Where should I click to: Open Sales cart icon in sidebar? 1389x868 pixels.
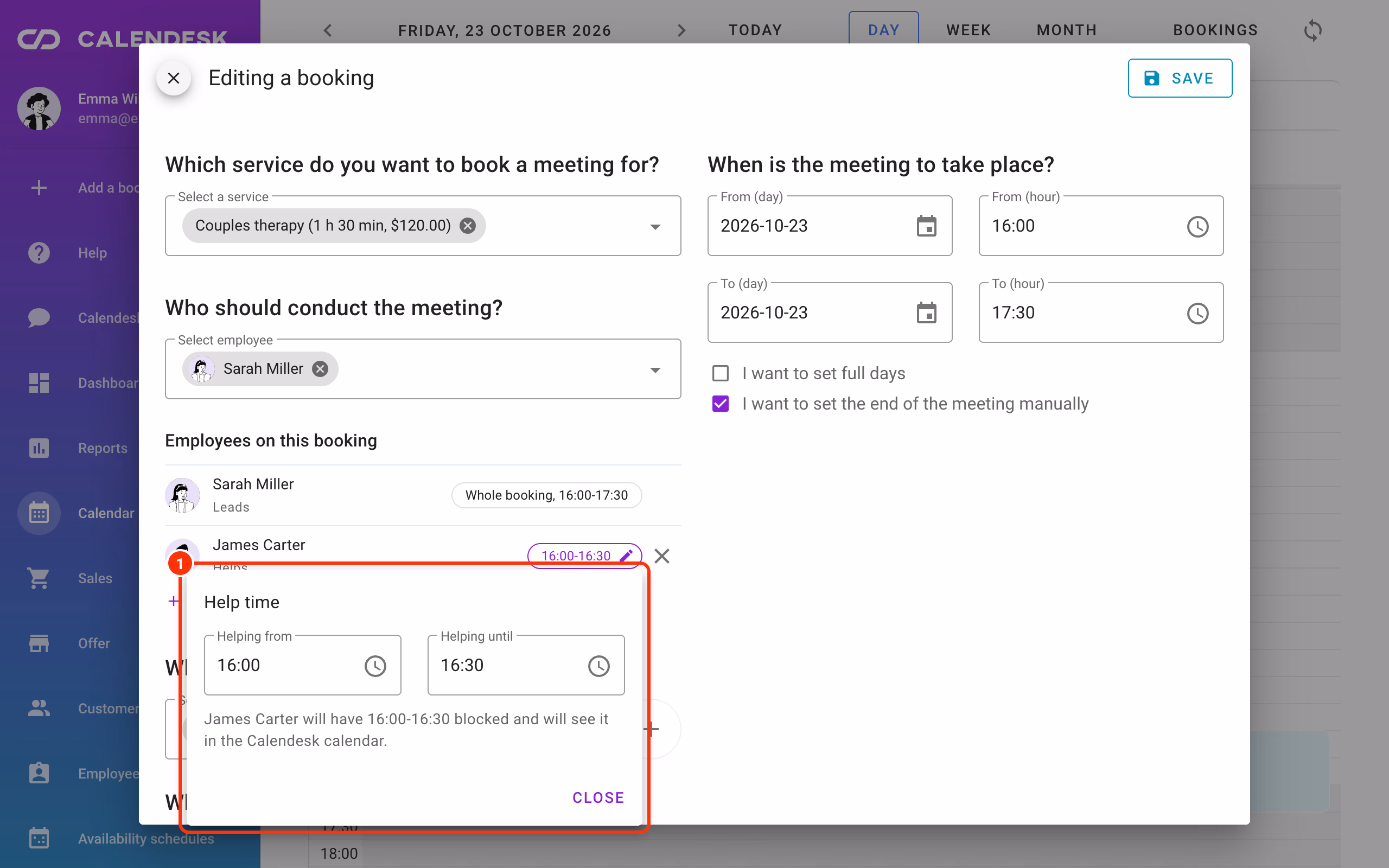[x=39, y=578]
